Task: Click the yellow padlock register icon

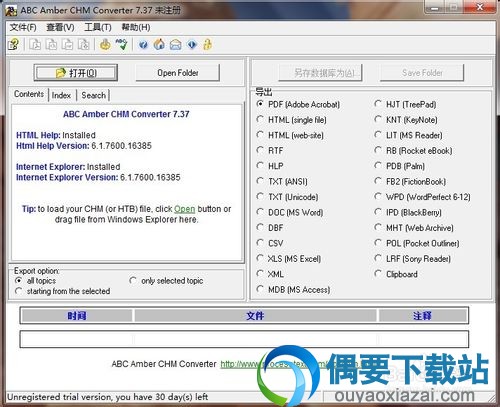Action: click(208, 44)
